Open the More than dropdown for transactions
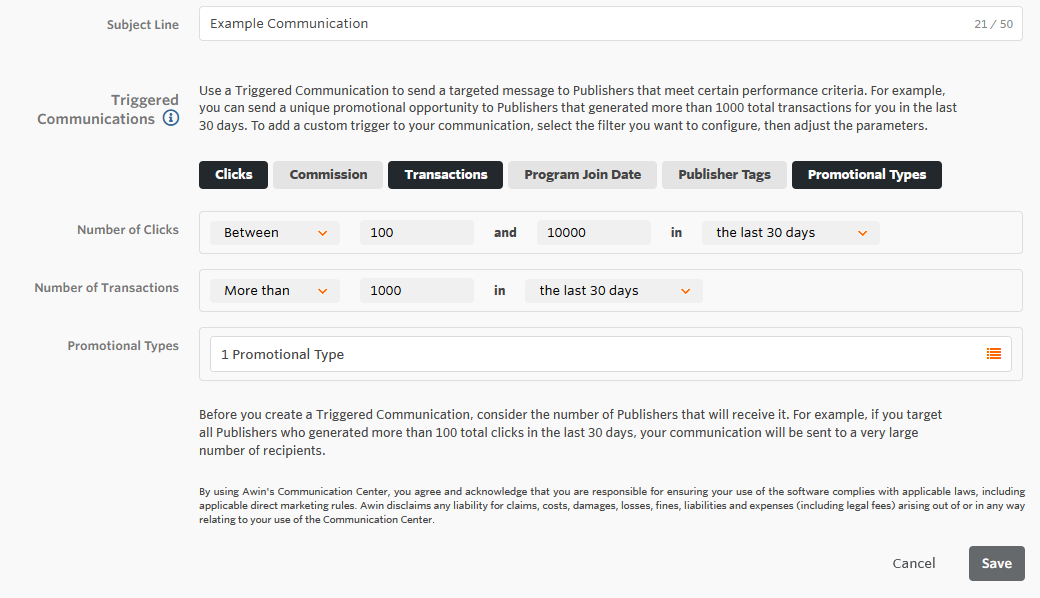 coord(274,290)
